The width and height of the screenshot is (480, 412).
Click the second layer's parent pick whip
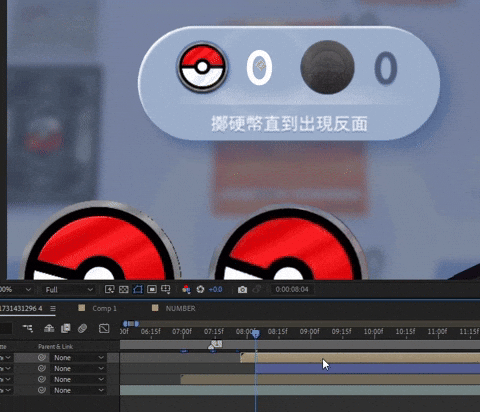tap(42, 369)
